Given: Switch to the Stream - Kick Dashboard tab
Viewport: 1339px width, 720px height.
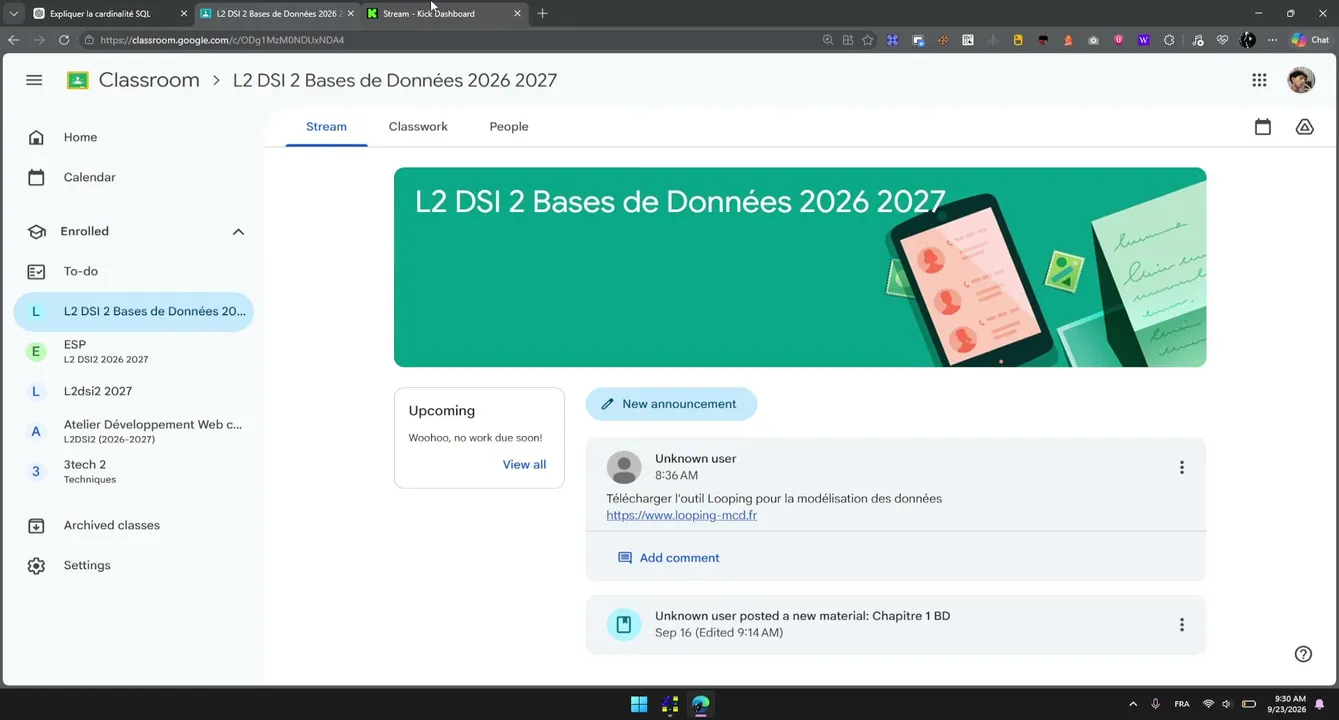Looking at the screenshot, I should (x=444, y=13).
